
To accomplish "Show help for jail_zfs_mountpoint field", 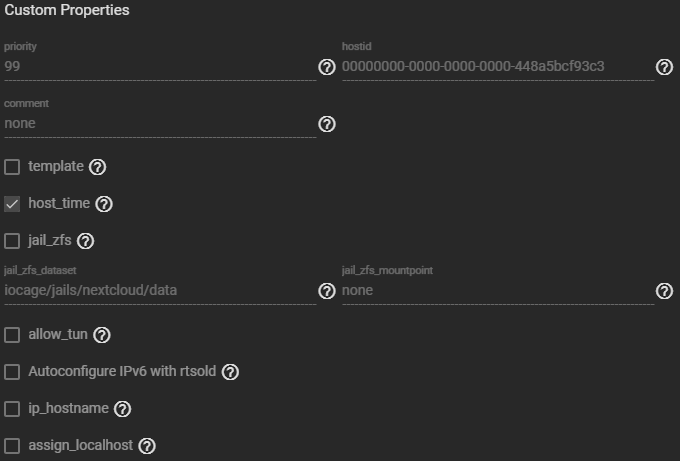I will (664, 291).
